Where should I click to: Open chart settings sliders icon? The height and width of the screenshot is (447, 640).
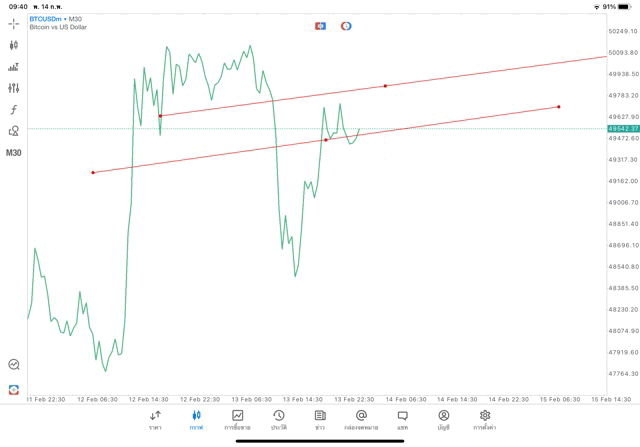(14, 88)
